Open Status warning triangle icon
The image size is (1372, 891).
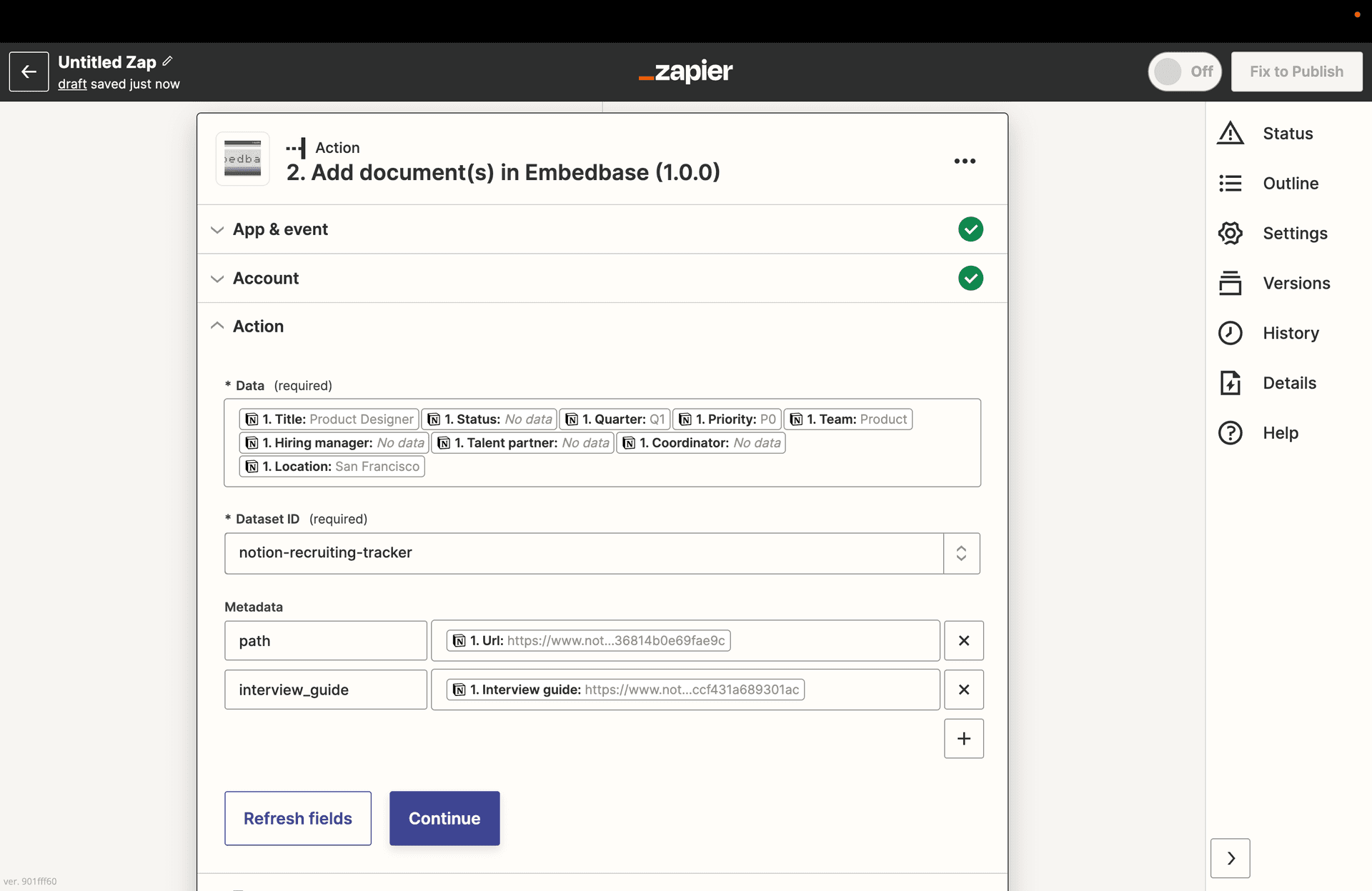point(1231,134)
